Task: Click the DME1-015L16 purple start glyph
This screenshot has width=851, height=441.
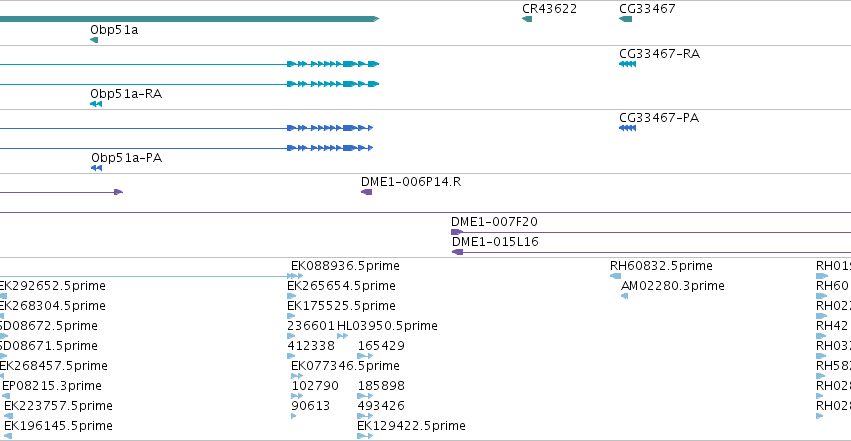Action: 458,252
